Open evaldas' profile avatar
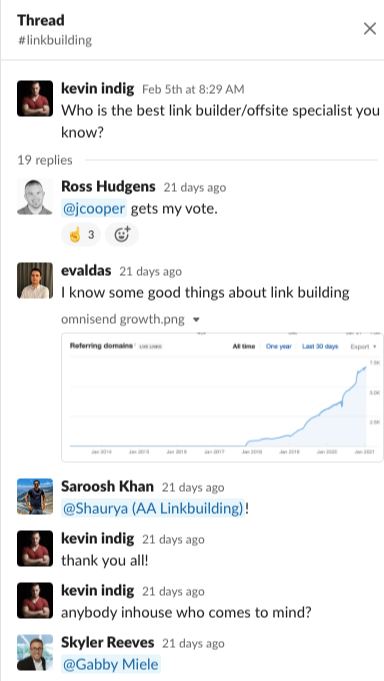The height and width of the screenshot is (681, 384). coord(35,281)
